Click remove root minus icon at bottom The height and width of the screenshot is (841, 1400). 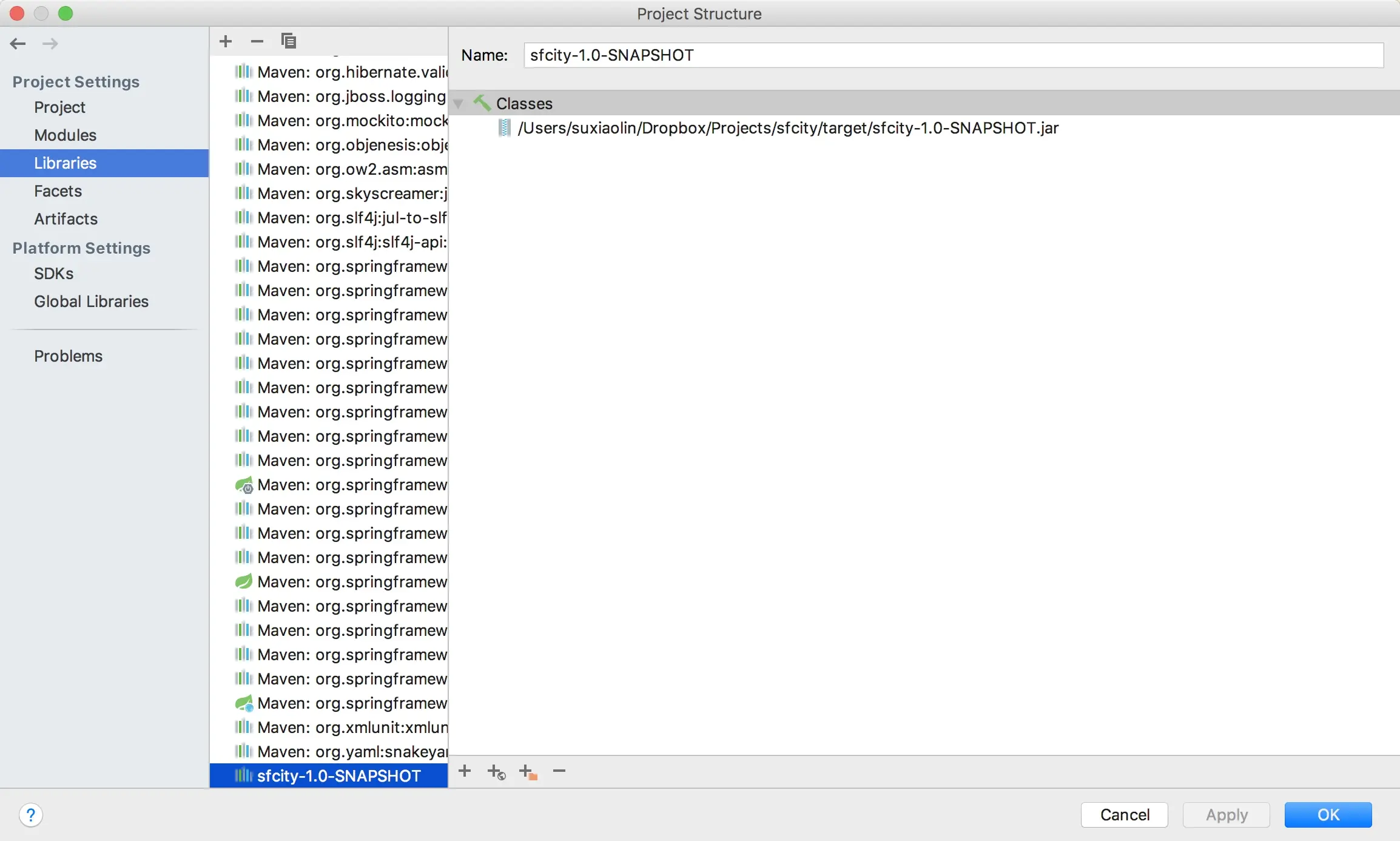(559, 771)
